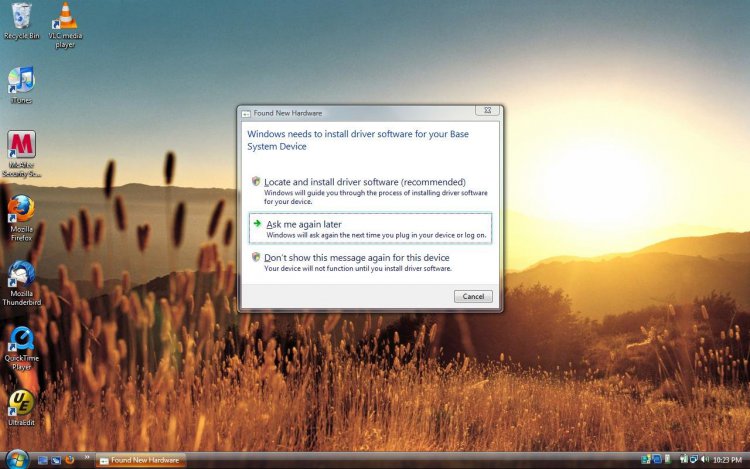Click the shield icon beside Locate and install
750x469 pixels.
[256, 181]
